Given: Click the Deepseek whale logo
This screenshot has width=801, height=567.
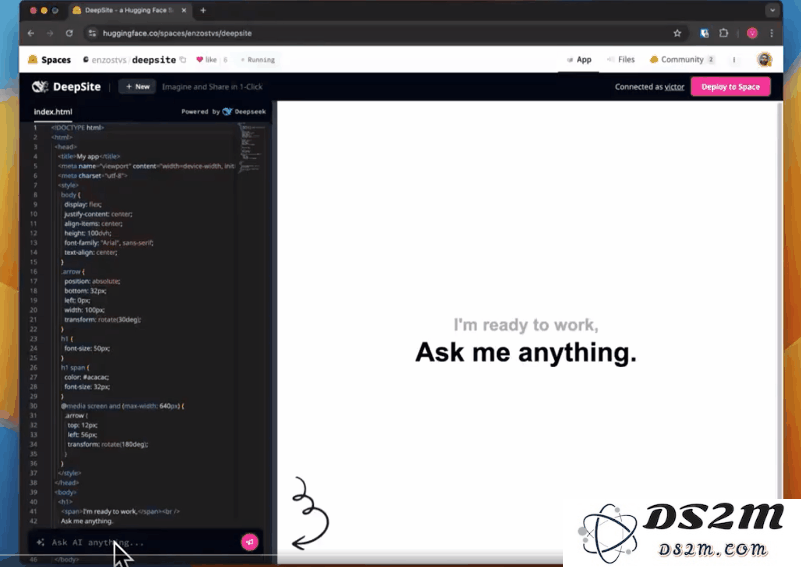Looking at the screenshot, I should coord(227,111).
